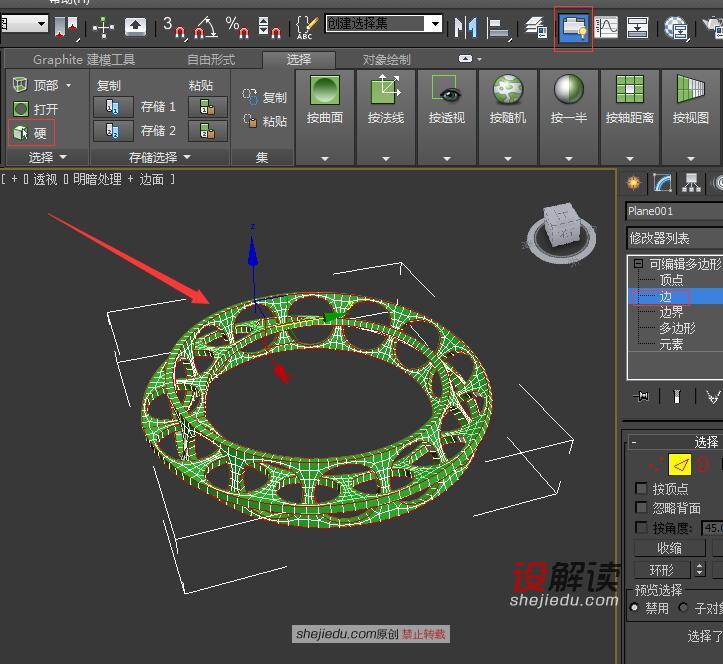The image size is (723, 664).
Task: Click the By Pivot Distance selection icon
Action: (x=629, y=90)
